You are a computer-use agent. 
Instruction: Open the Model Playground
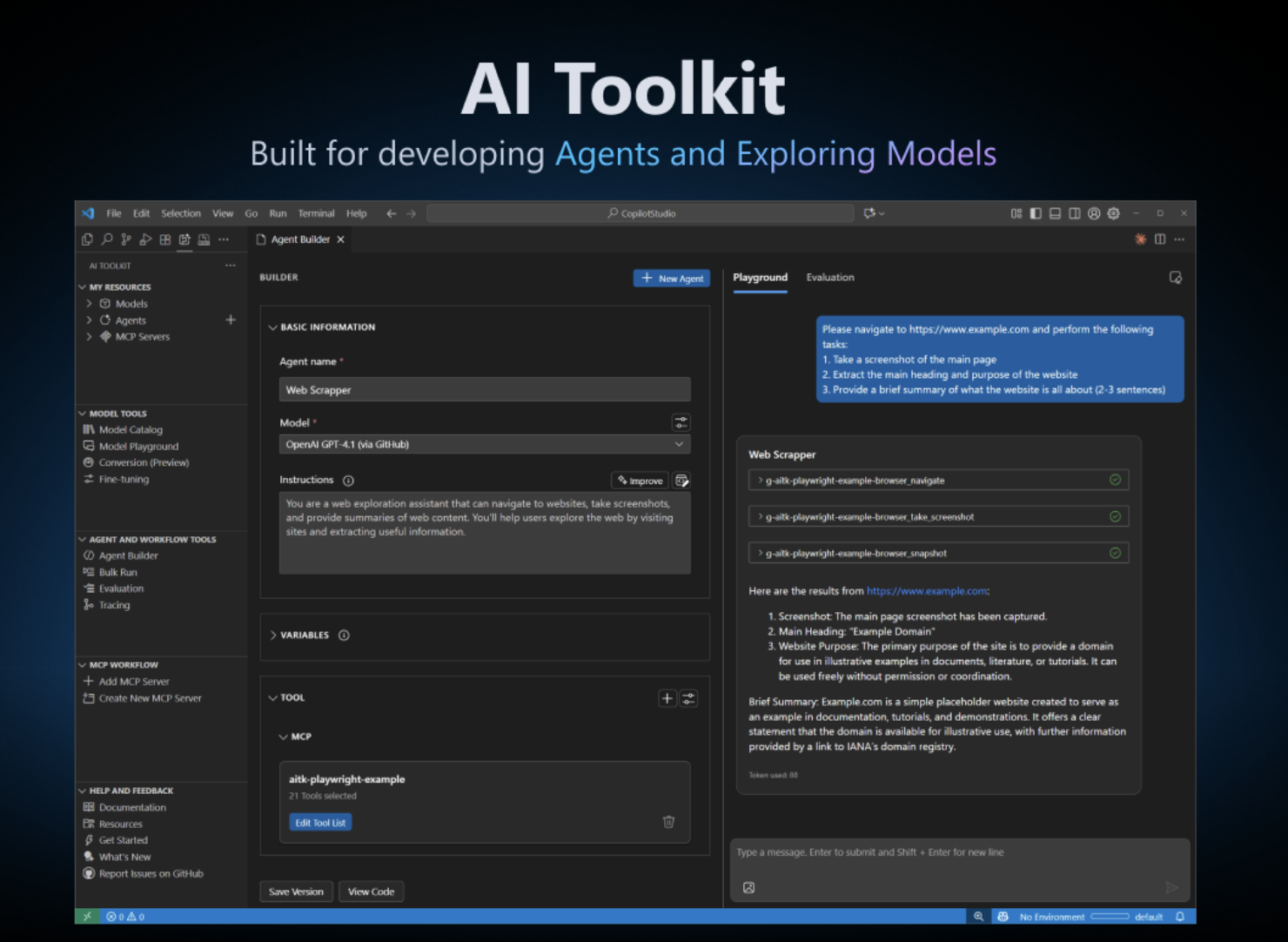click(x=138, y=446)
